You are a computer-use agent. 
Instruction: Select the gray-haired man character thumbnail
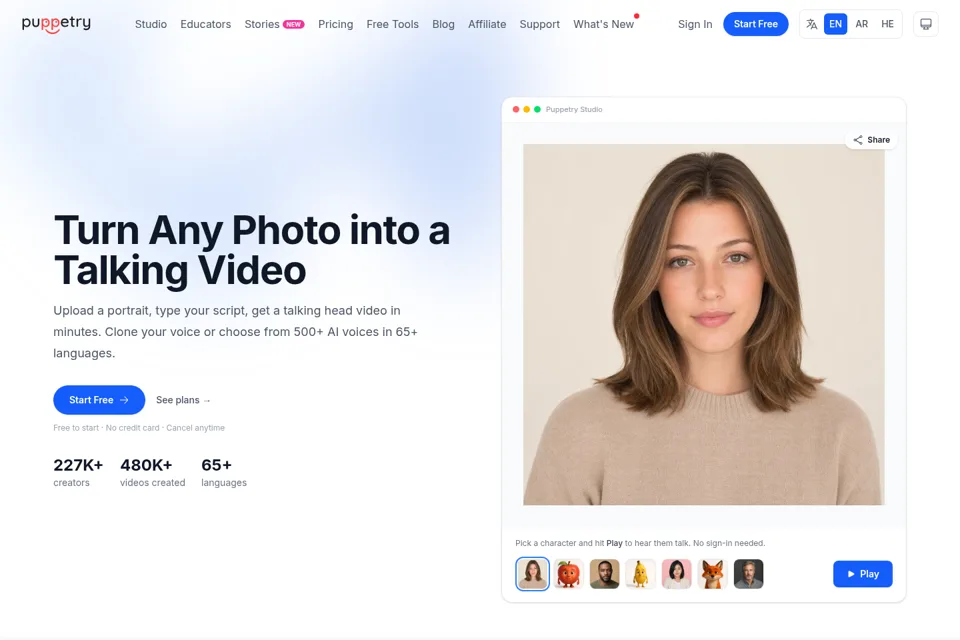coord(749,574)
